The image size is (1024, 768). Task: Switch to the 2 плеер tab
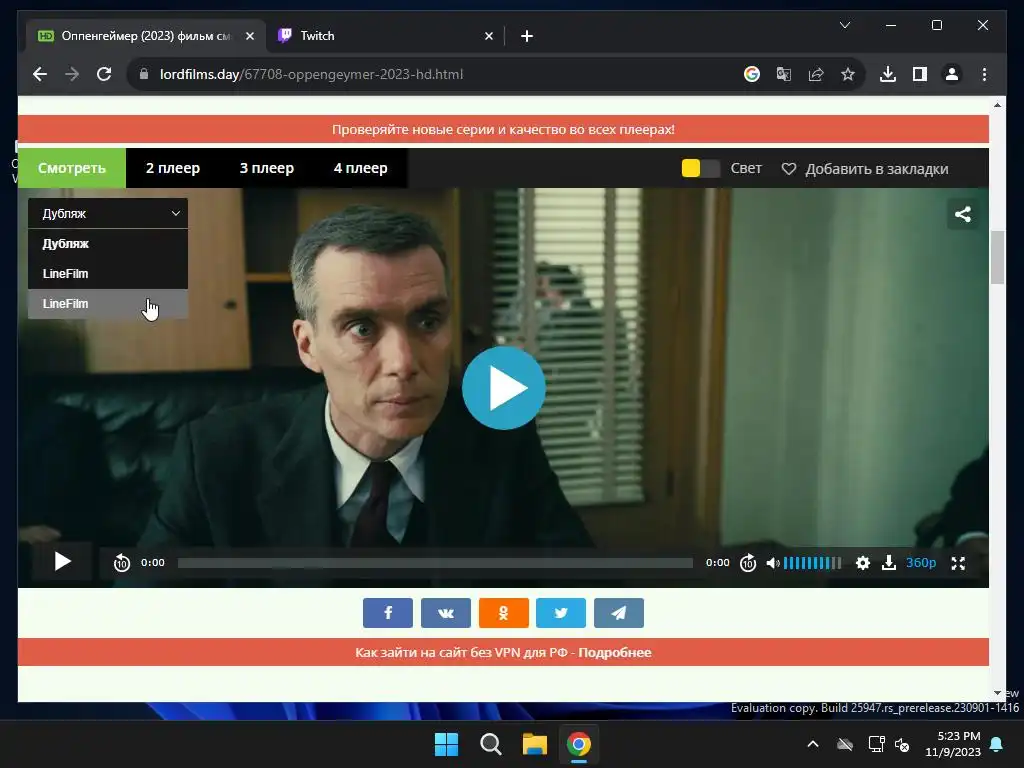pos(172,168)
